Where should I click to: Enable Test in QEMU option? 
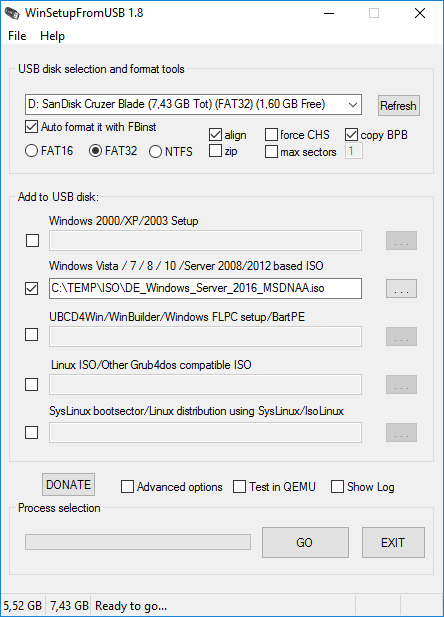(x=239, y=487)
